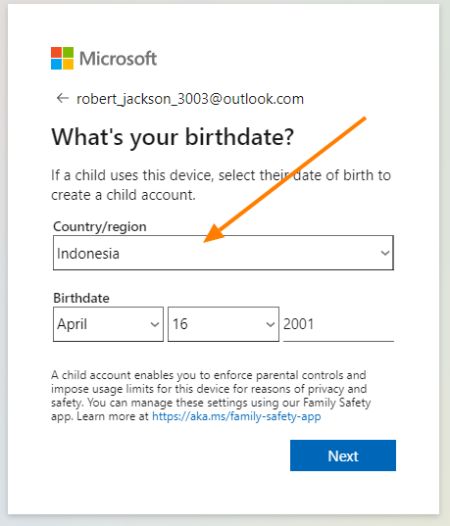Open the birth day dropdown showing 16
Screen dimensions: 450x526
223,324
